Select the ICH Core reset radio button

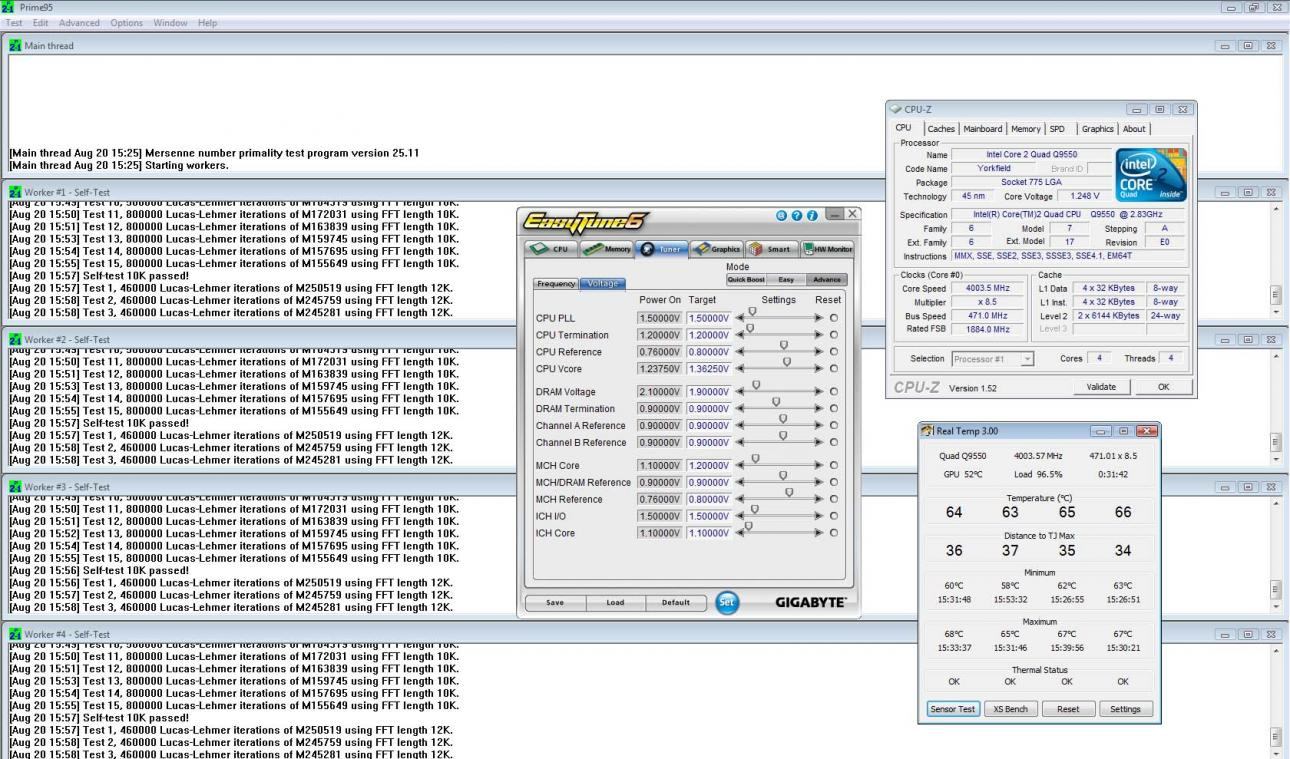tap(834, 533)
